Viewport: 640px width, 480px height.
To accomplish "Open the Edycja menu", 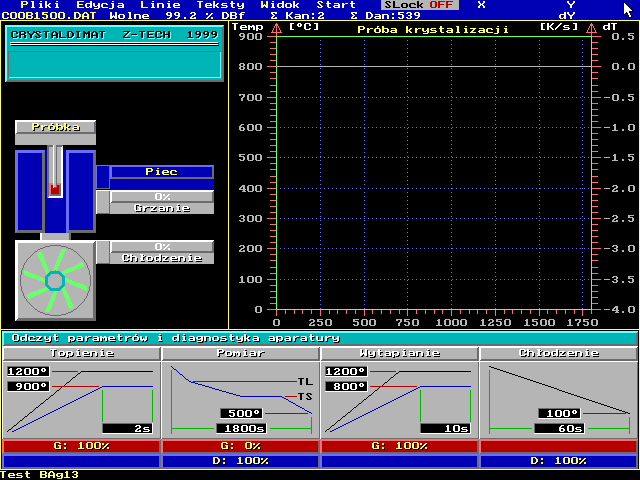I will click(x=100, y=5).
